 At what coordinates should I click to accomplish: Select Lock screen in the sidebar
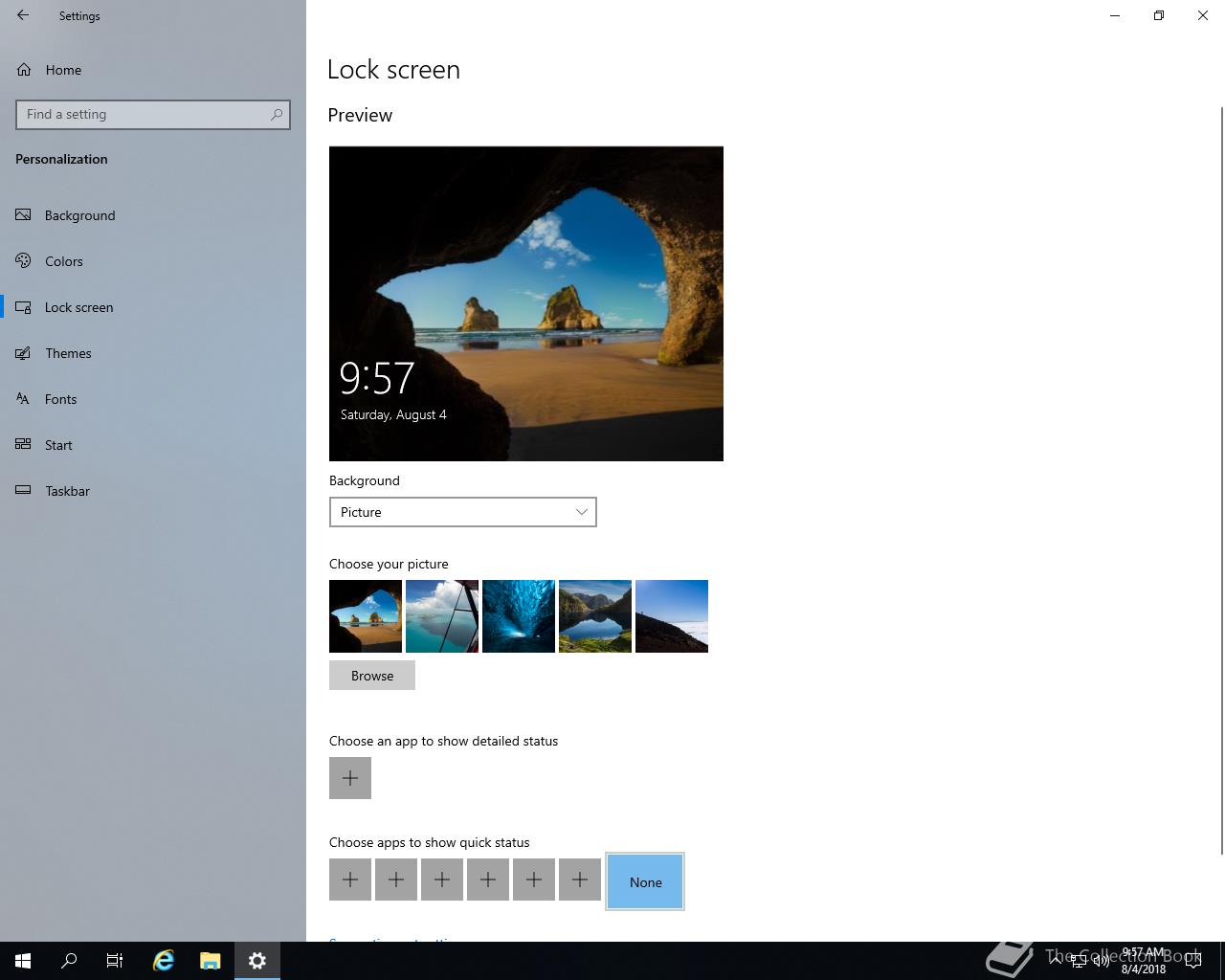[x=153, y=307]
